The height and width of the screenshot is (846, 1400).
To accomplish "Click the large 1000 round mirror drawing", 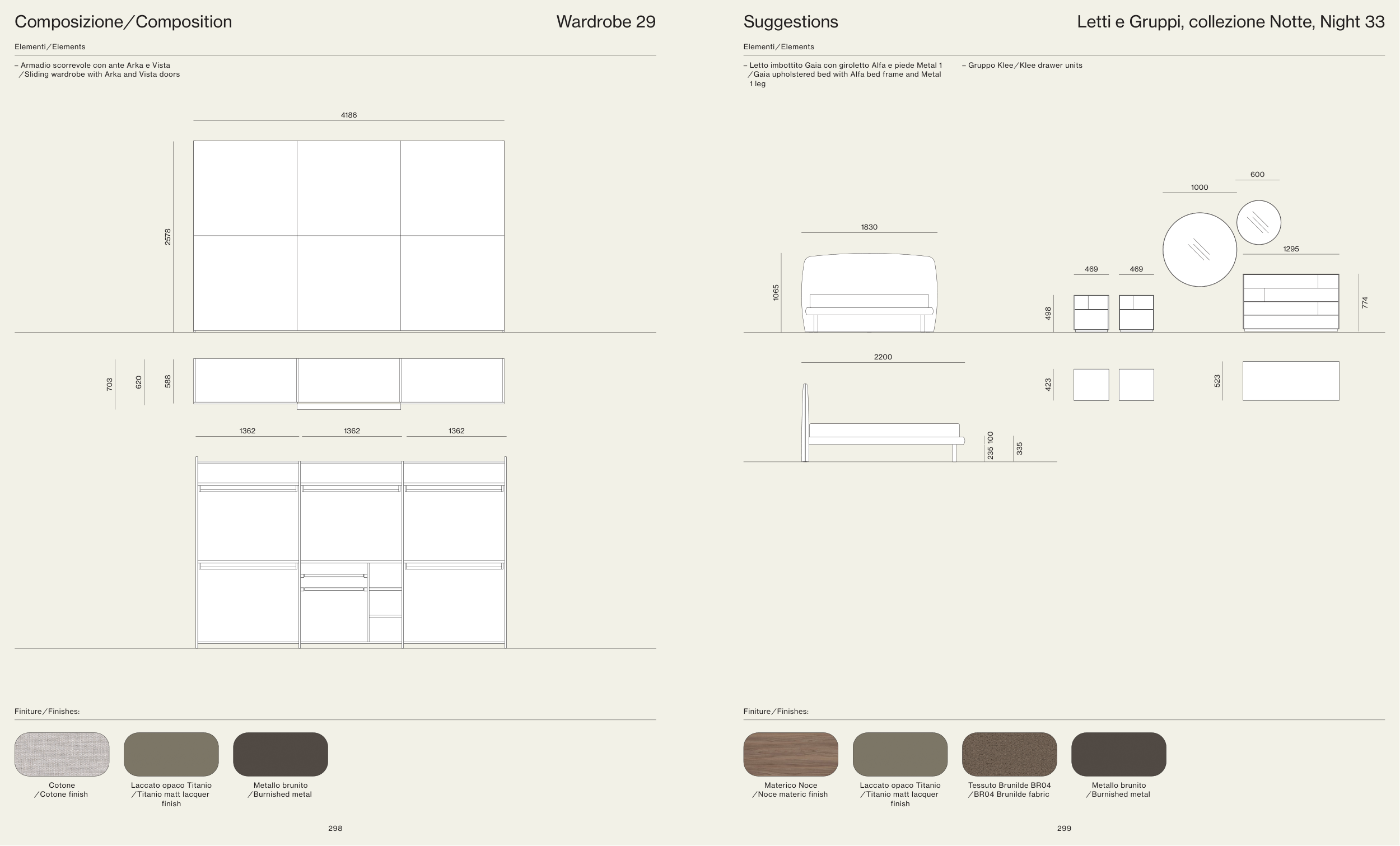I will [x=1200, y=249].
